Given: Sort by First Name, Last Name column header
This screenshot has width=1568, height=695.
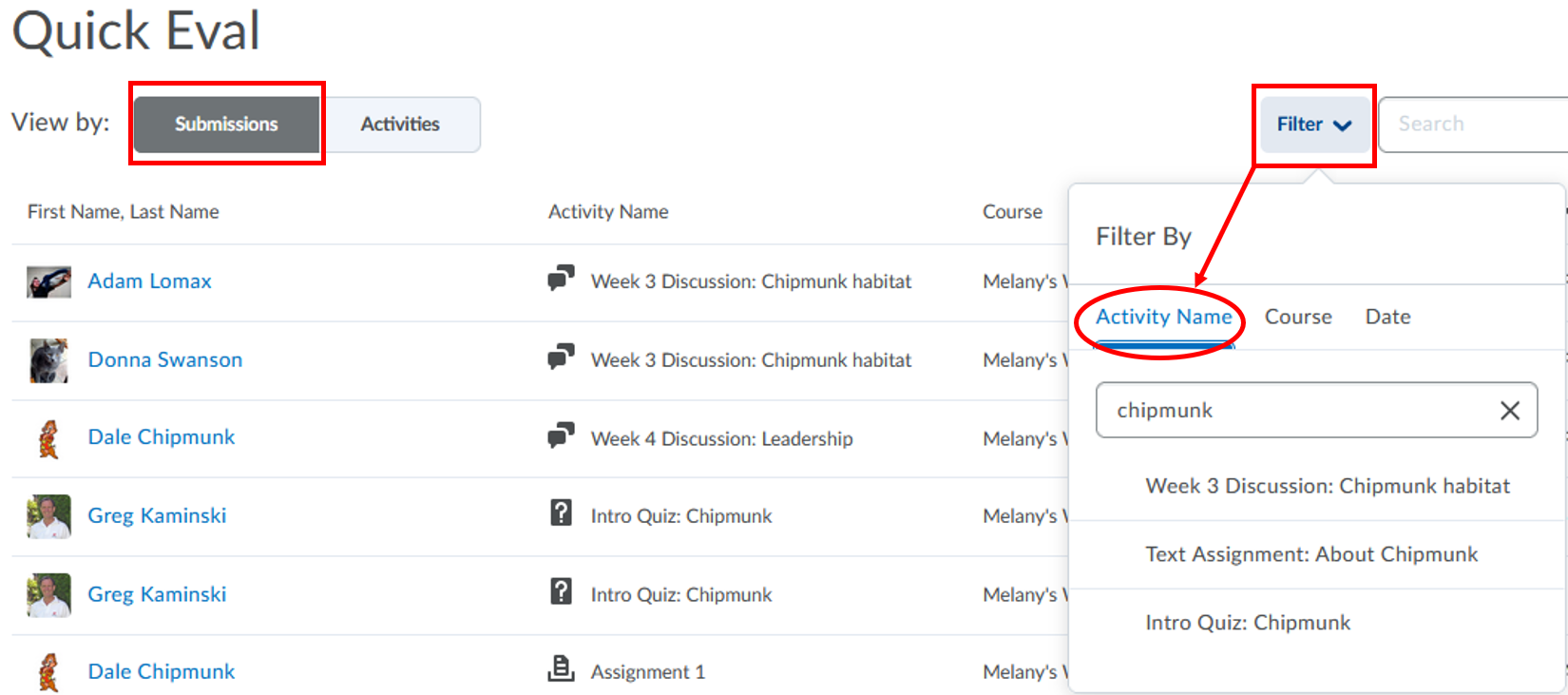Looking at the screenshot, I should coord(124,212).
